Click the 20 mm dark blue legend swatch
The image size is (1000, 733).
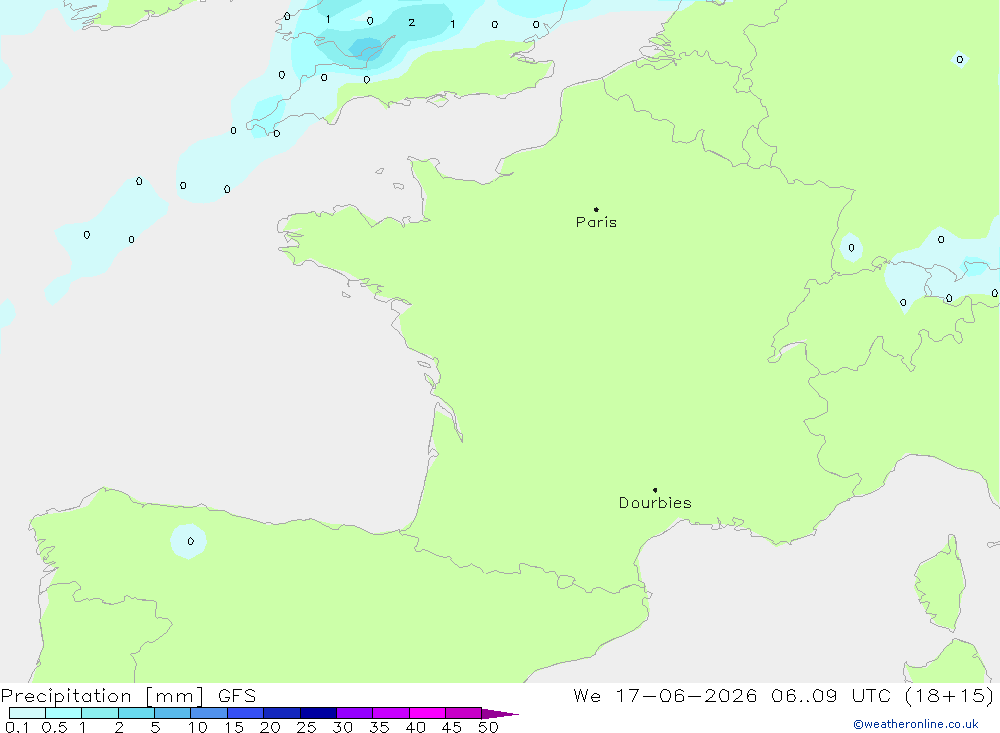coord(281,713)
